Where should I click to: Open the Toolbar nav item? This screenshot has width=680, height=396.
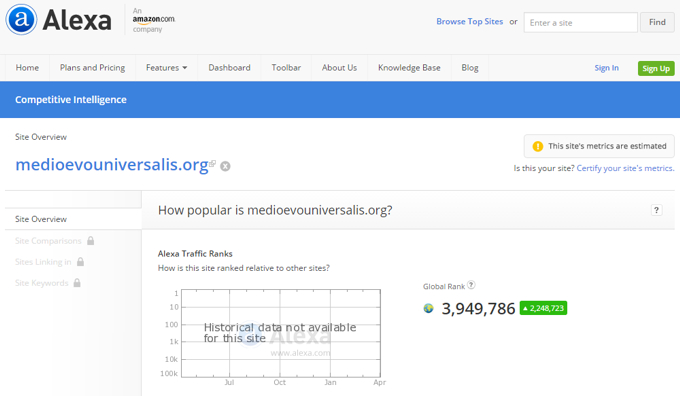click(x=286, y=68)
